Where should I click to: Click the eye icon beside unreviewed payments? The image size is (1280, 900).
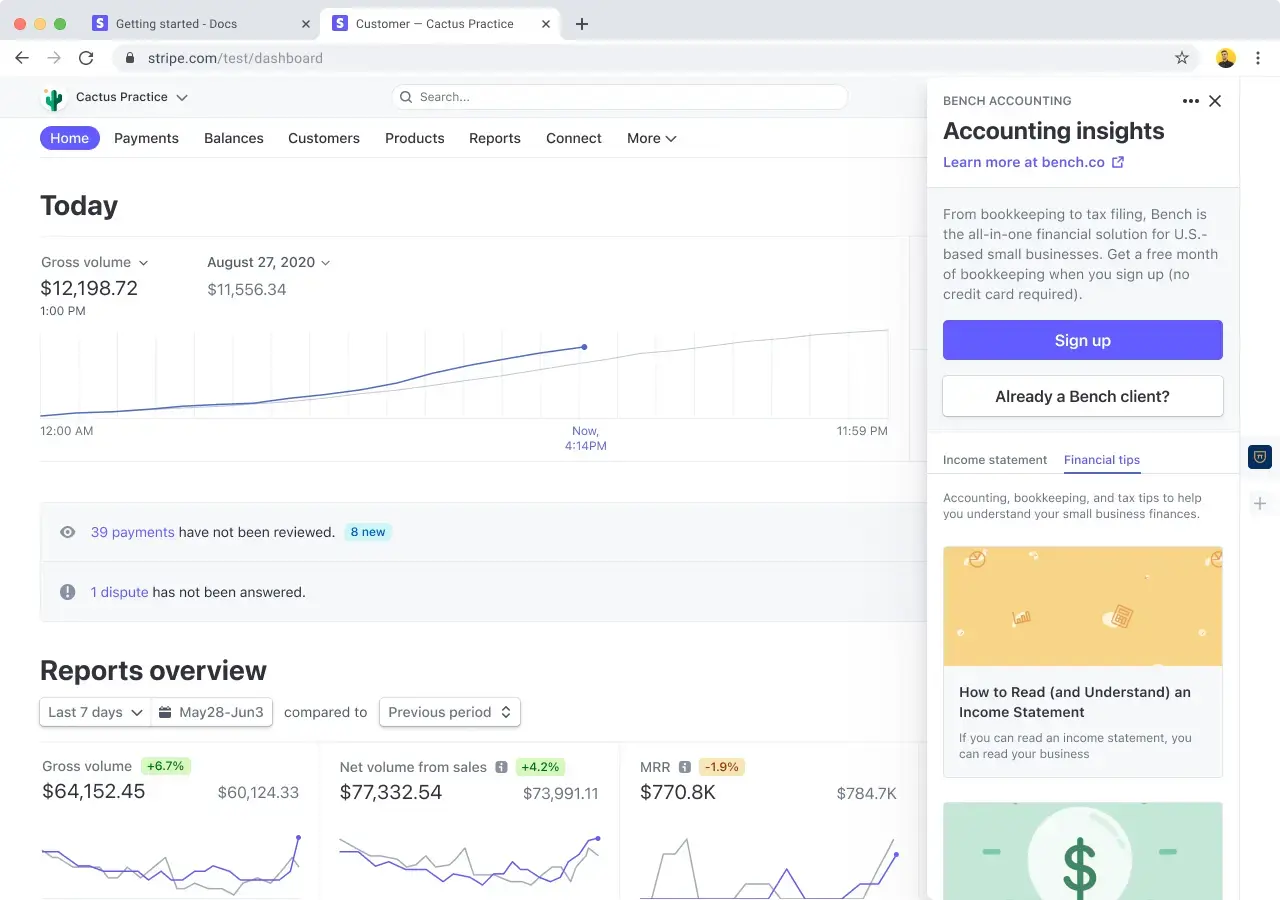pyautogui.click(x=68, y=532)
